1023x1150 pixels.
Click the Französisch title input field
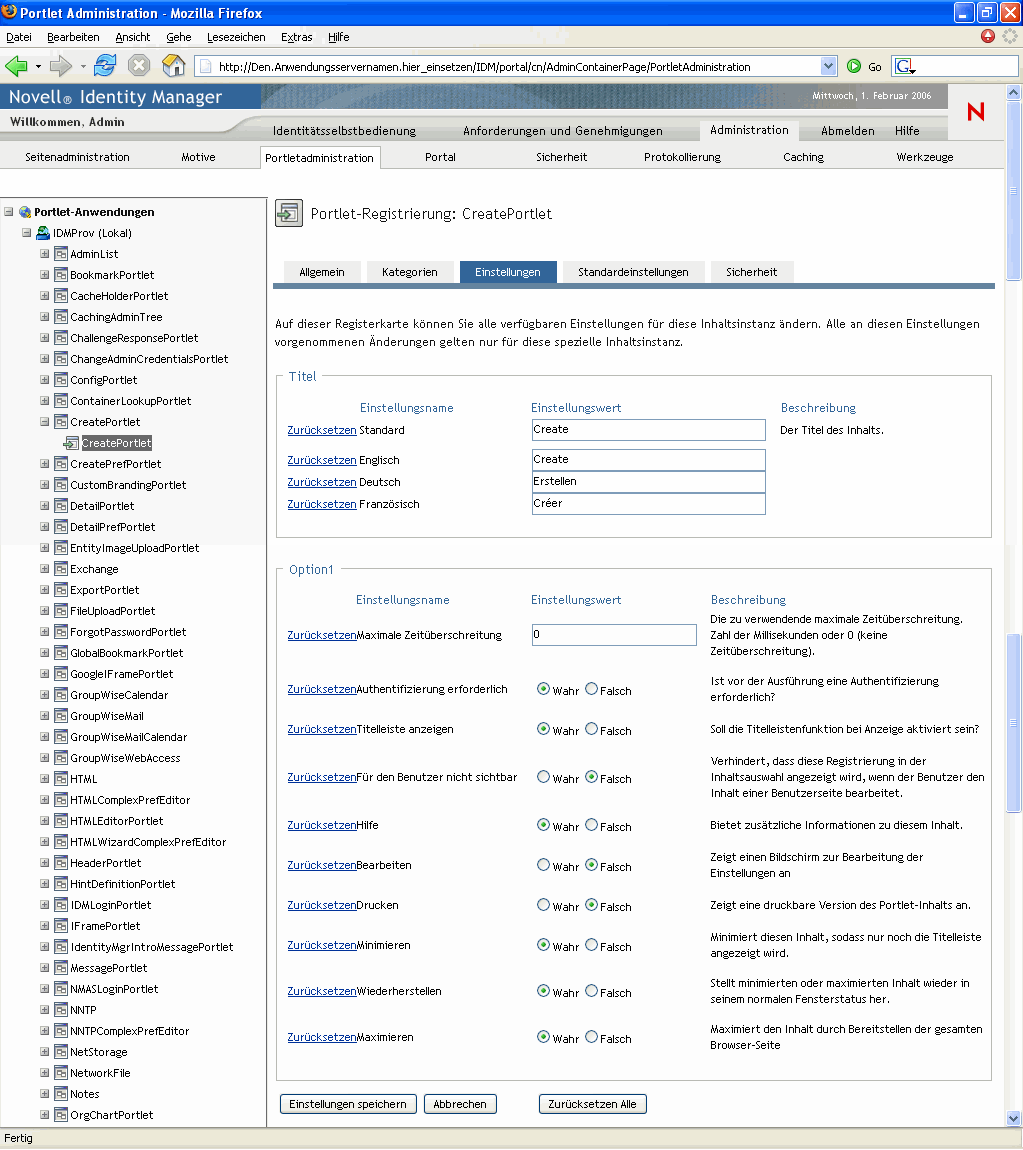(649, 504)
